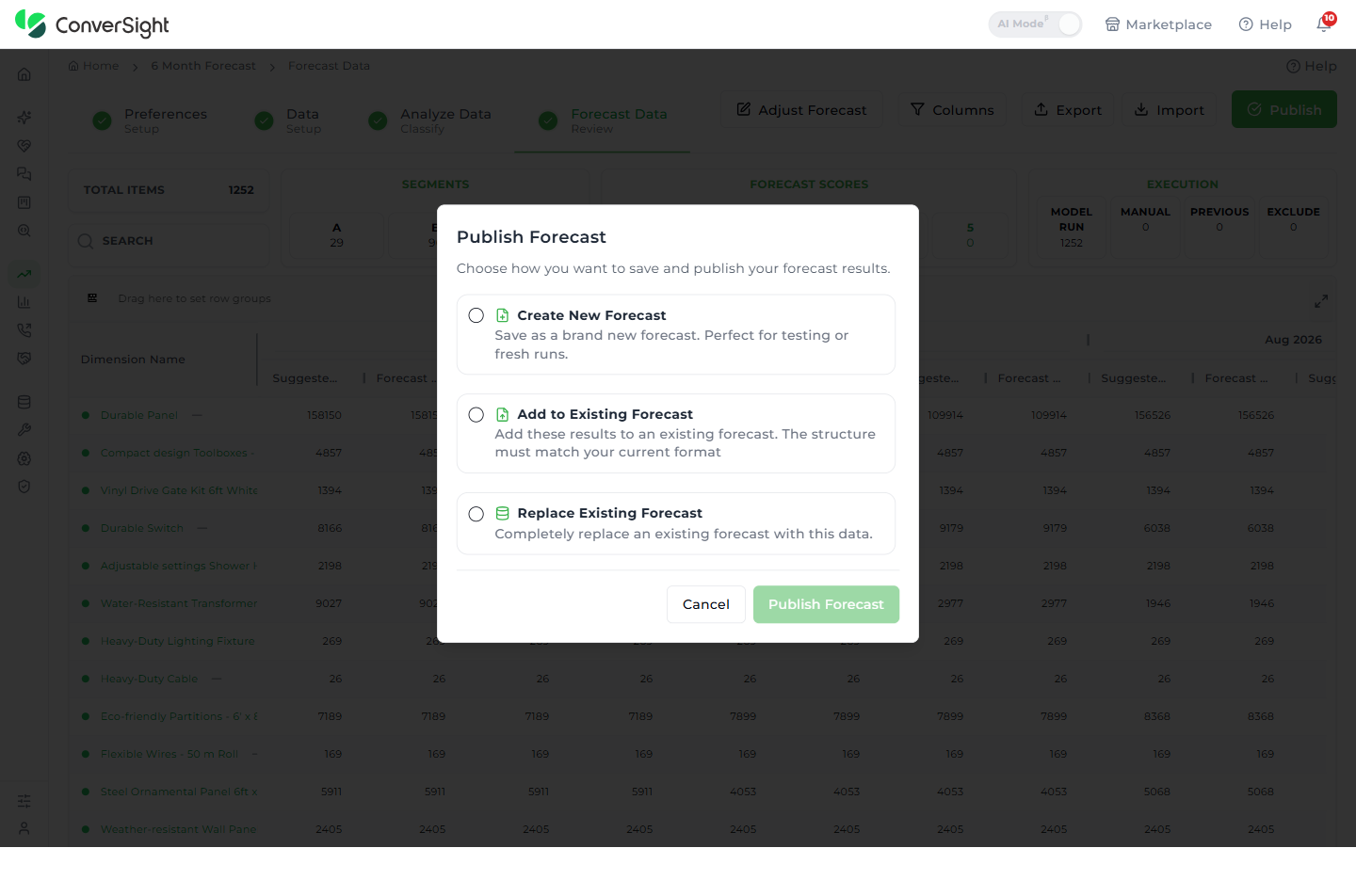The height and width of the screenshot is (896, 1356).
Task: Open the Columns filter button
Action: coord(952,109)
